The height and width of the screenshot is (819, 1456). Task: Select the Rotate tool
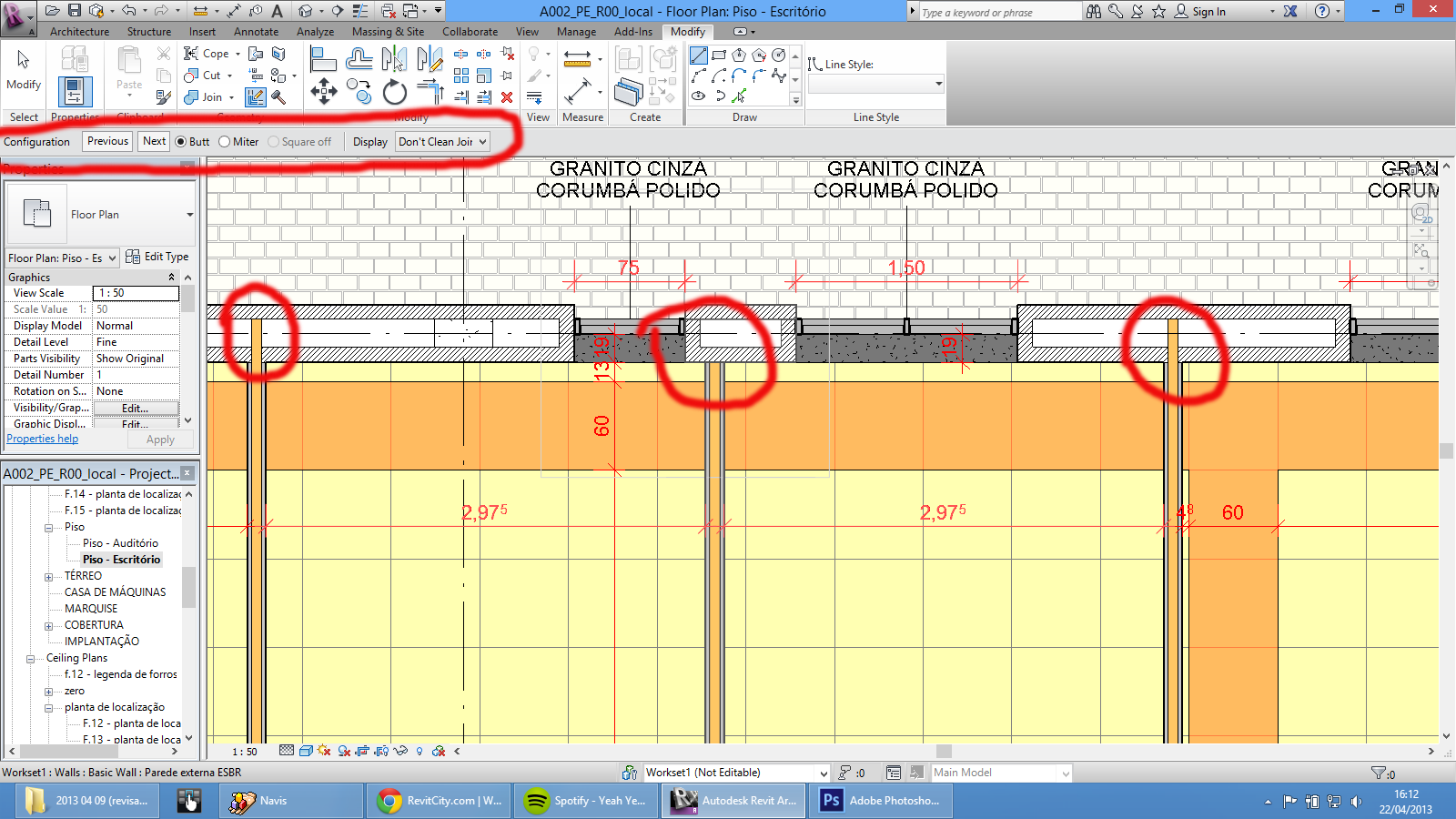click(393, 92)
